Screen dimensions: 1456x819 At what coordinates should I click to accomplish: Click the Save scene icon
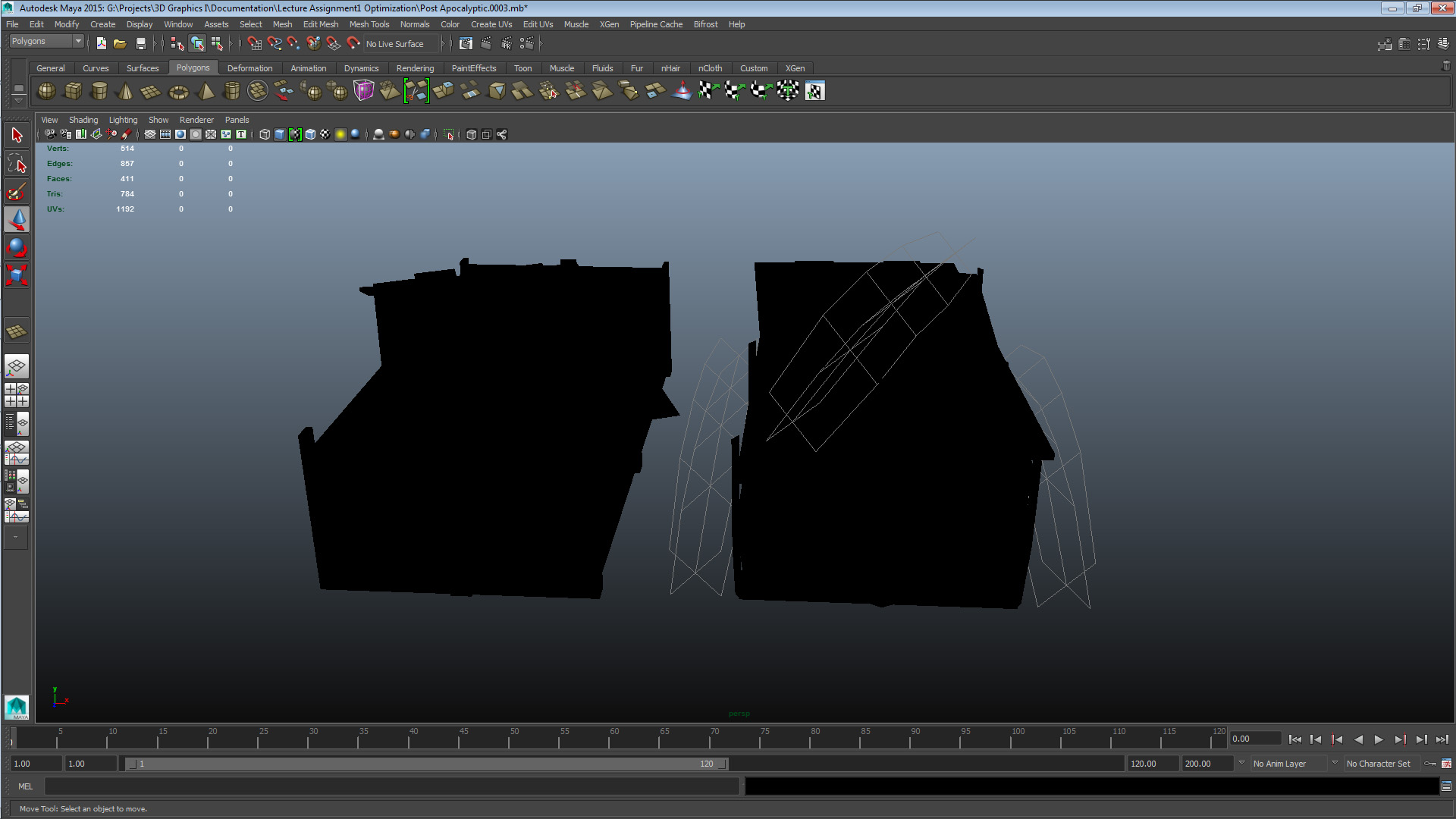click(x=140, y=44)
